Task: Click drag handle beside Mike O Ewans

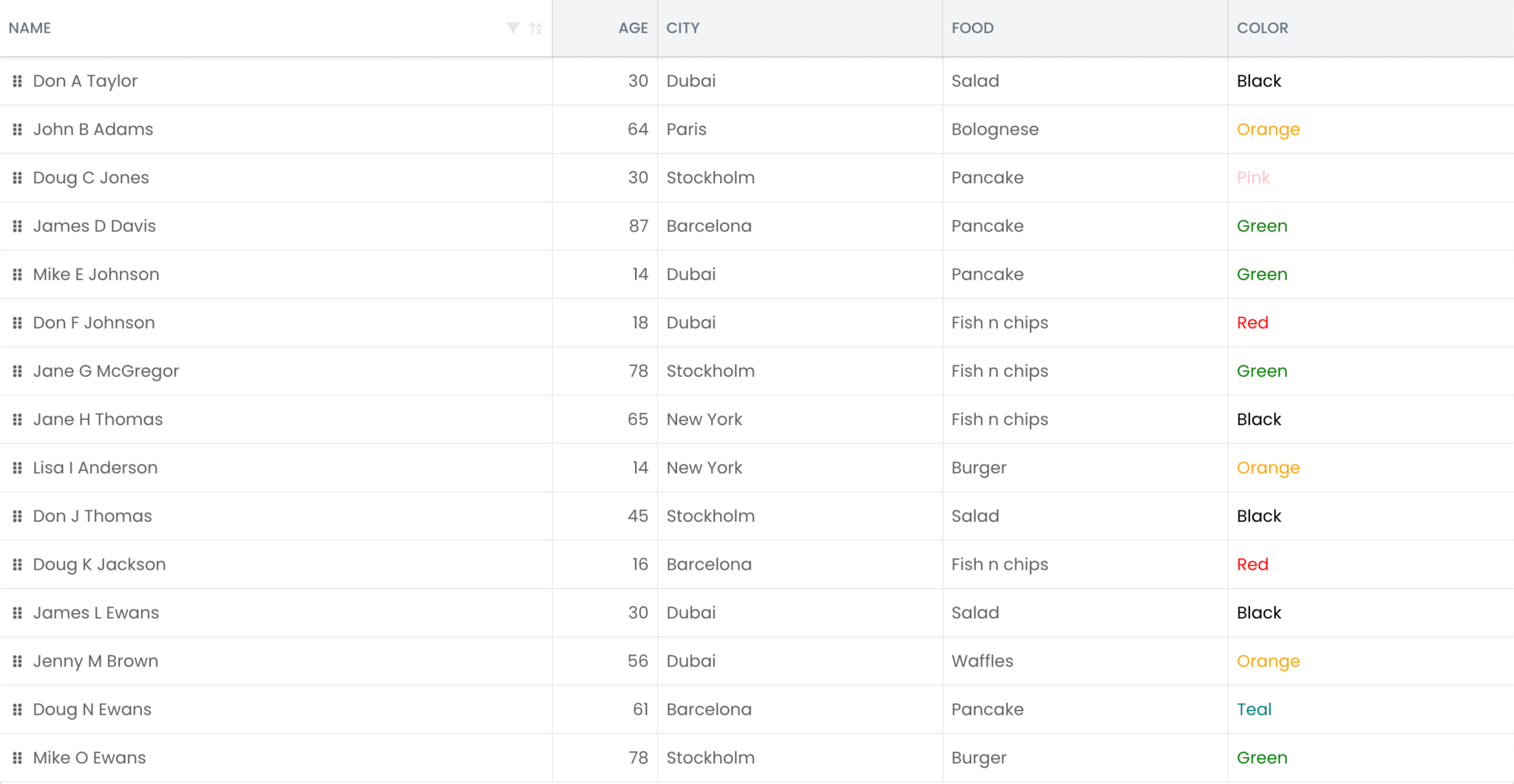Action: pos(17,758)
